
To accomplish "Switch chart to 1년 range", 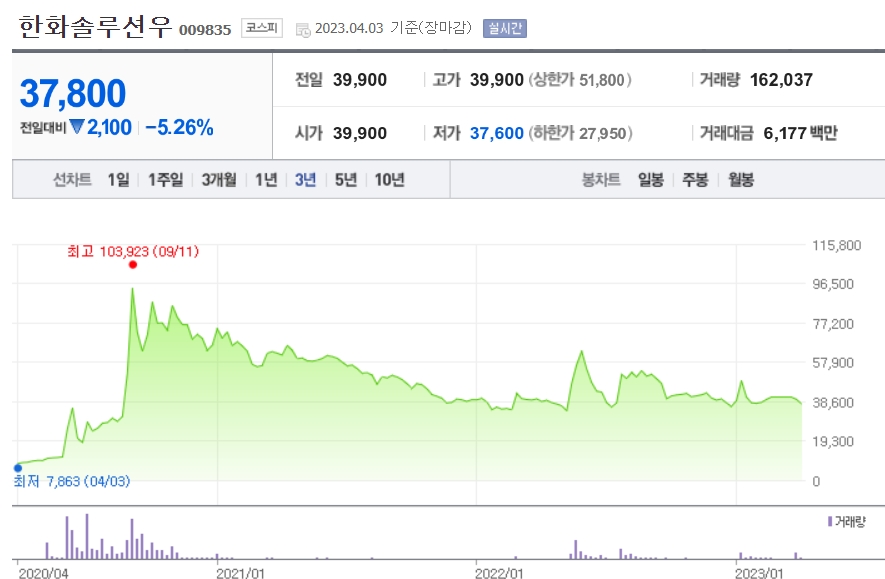I will (266, 179).
